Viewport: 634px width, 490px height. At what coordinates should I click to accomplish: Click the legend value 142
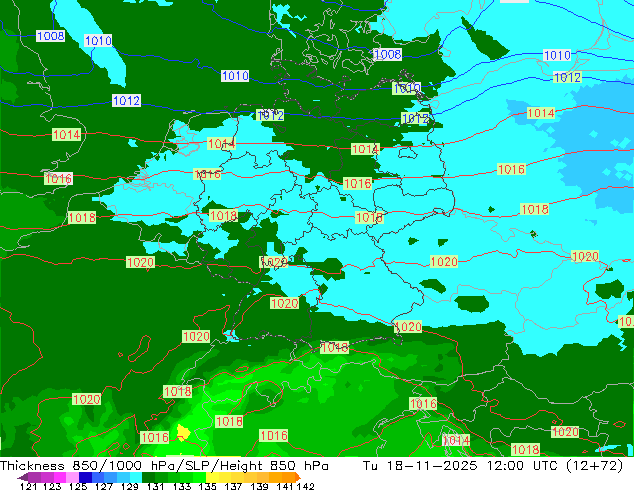[305, 486]
